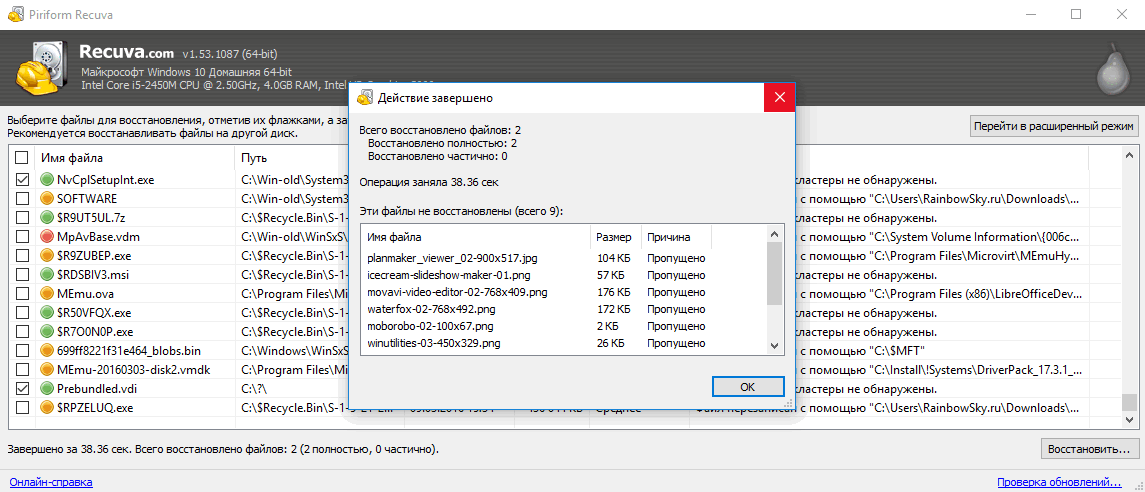Check the $R9UT5UL.7z checkbox
This screenshot has height=492, width=1145.
pyautogui.click(x=22, y=217)
